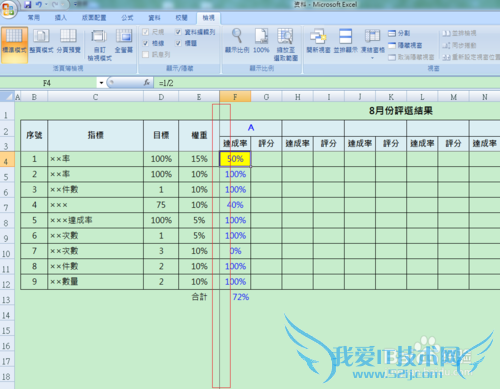Click the 權重 header cell
Viewport: 500px width, 389px height.
pos(199,135)
